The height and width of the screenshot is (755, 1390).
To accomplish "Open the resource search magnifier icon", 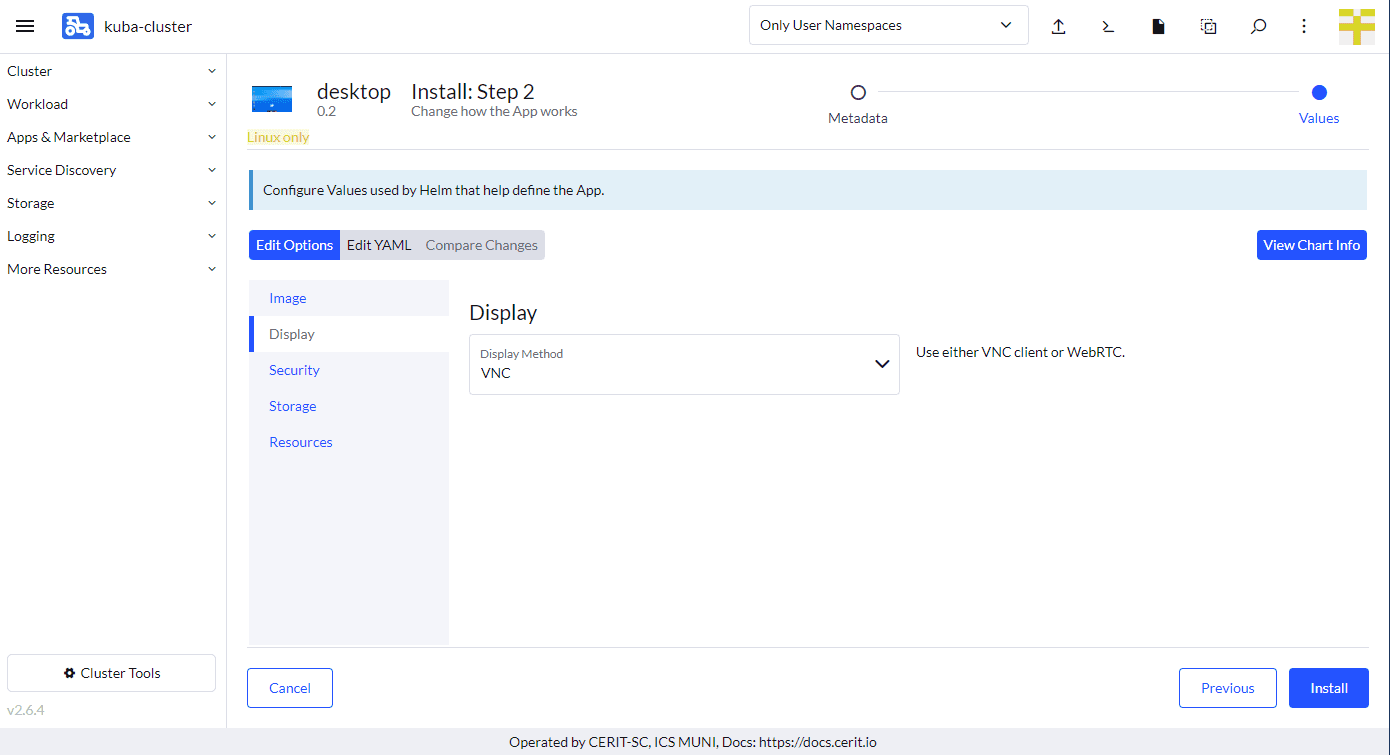I will (1258, 26).
